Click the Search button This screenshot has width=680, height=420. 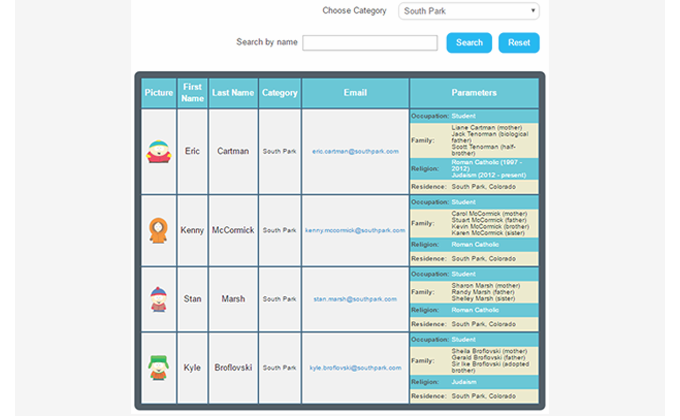[x=469, y=43]
